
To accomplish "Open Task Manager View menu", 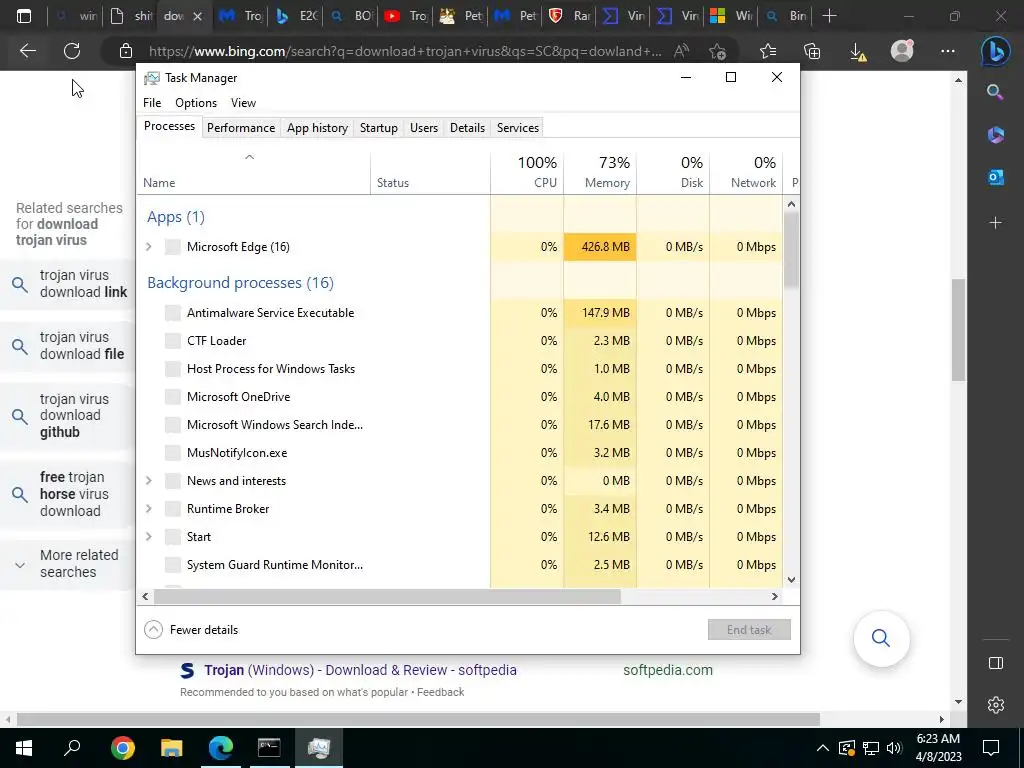I will click(x=243, y=103).
